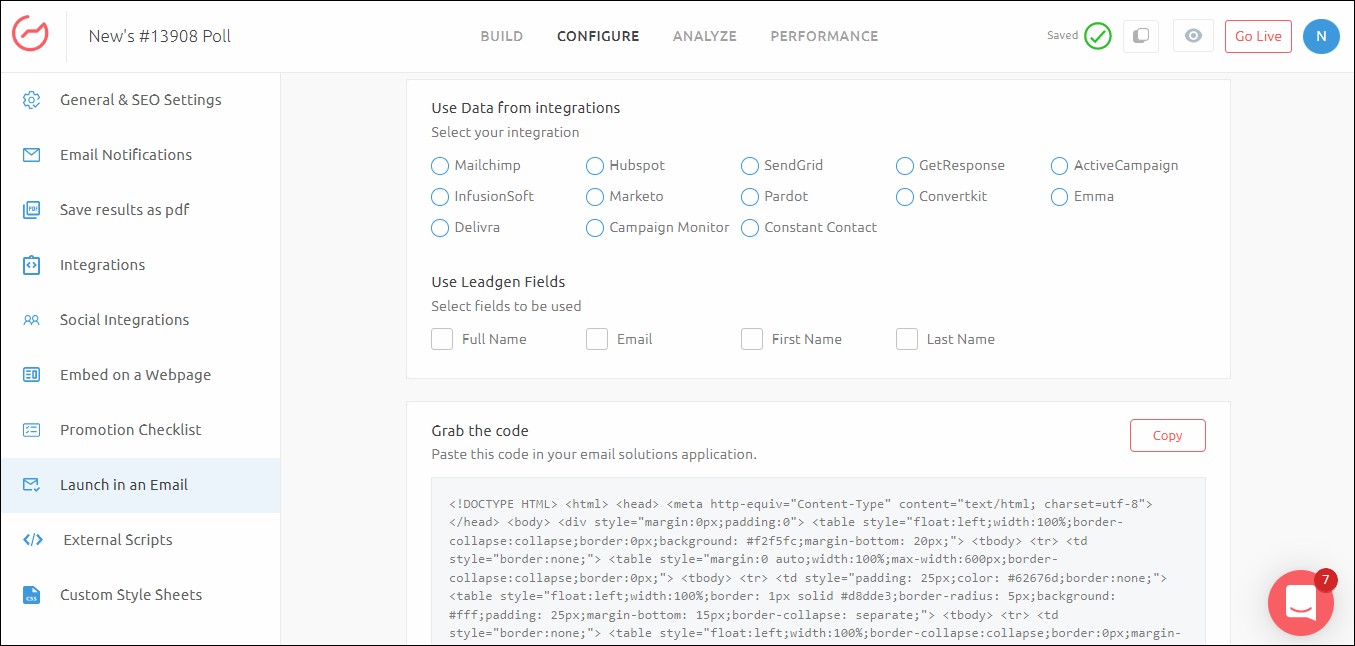Screen dimensions: 1355x646
Task: Select the Hubspot radio option
Action: pyautogui.click(x=595, y=166)
